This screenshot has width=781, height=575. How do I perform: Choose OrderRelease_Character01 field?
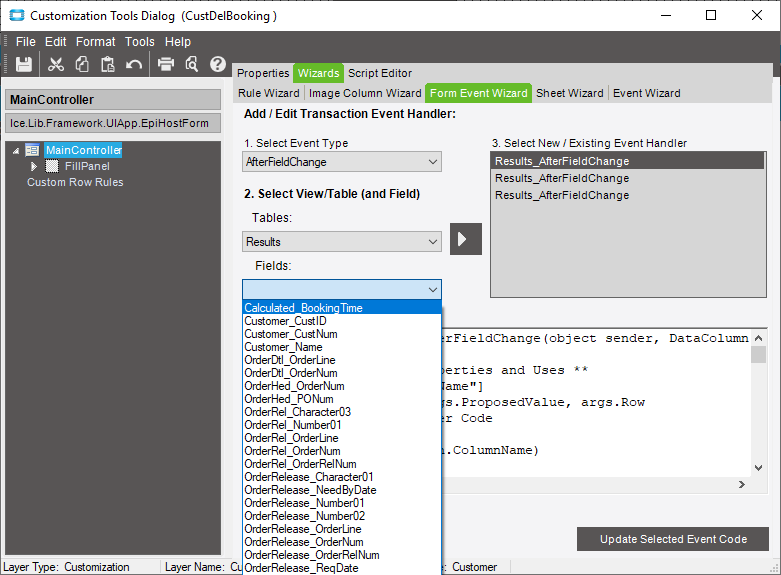pyautogui.click(x=342, y=476)
